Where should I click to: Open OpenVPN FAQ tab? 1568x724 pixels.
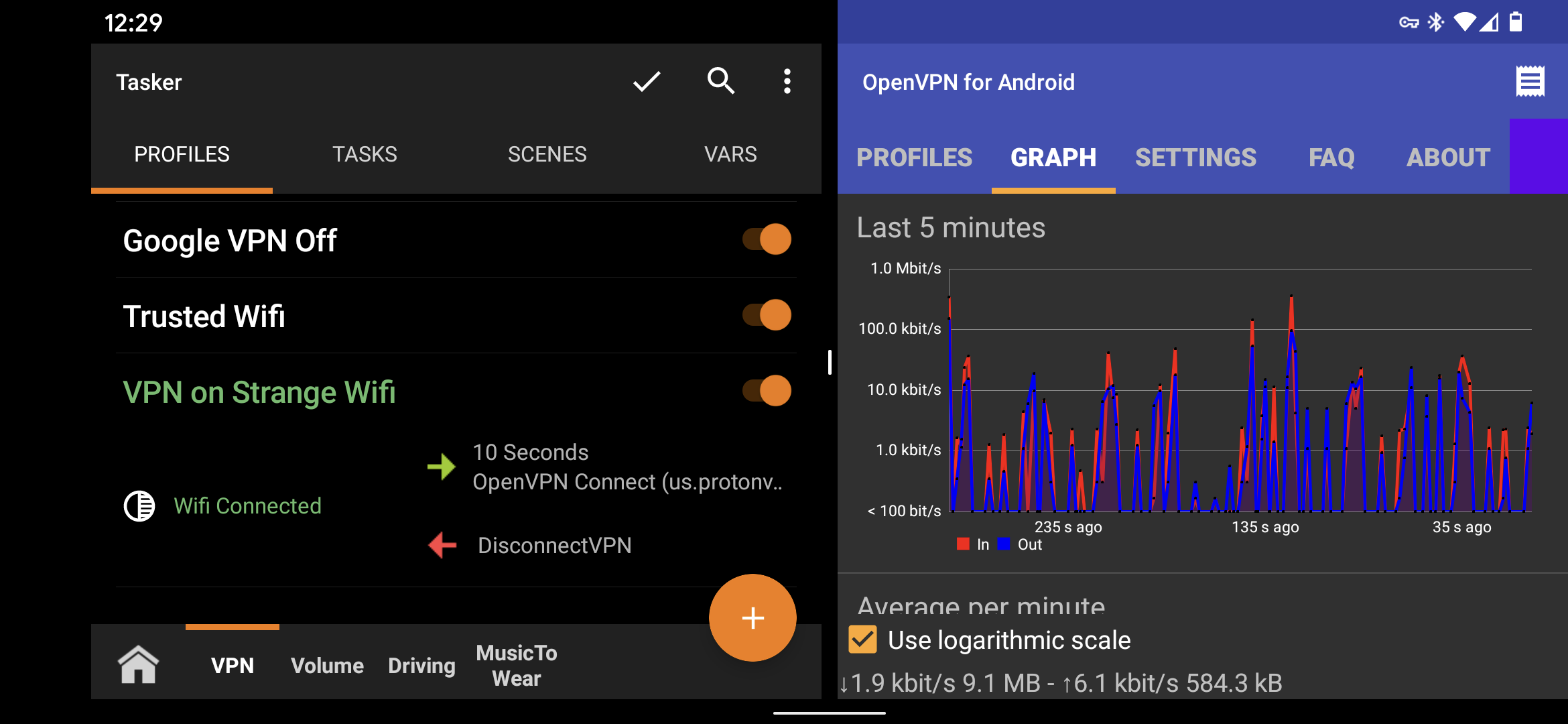[1331, 158]
